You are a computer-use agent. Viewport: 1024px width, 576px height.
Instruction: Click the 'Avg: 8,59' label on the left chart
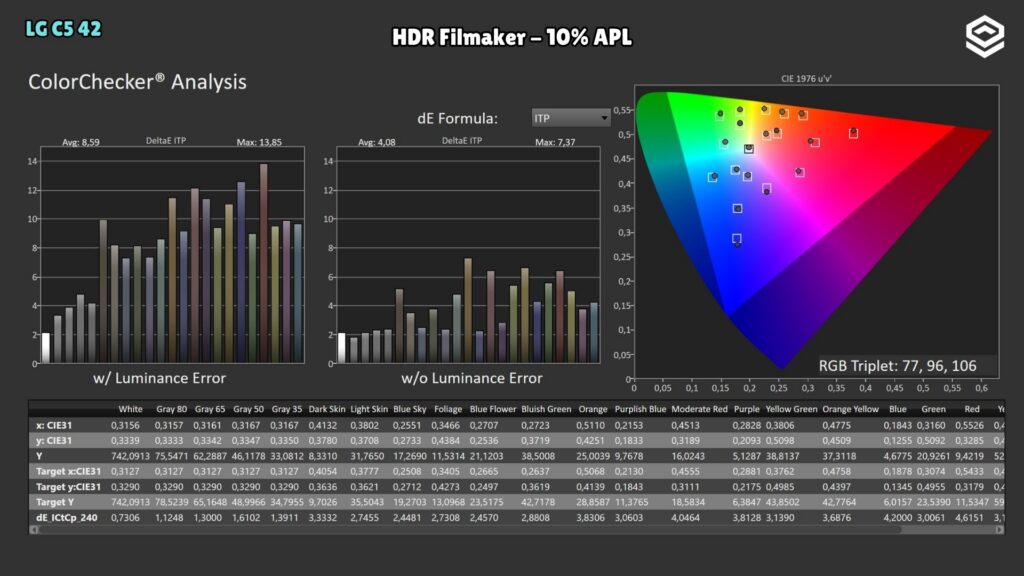(81, 142)
